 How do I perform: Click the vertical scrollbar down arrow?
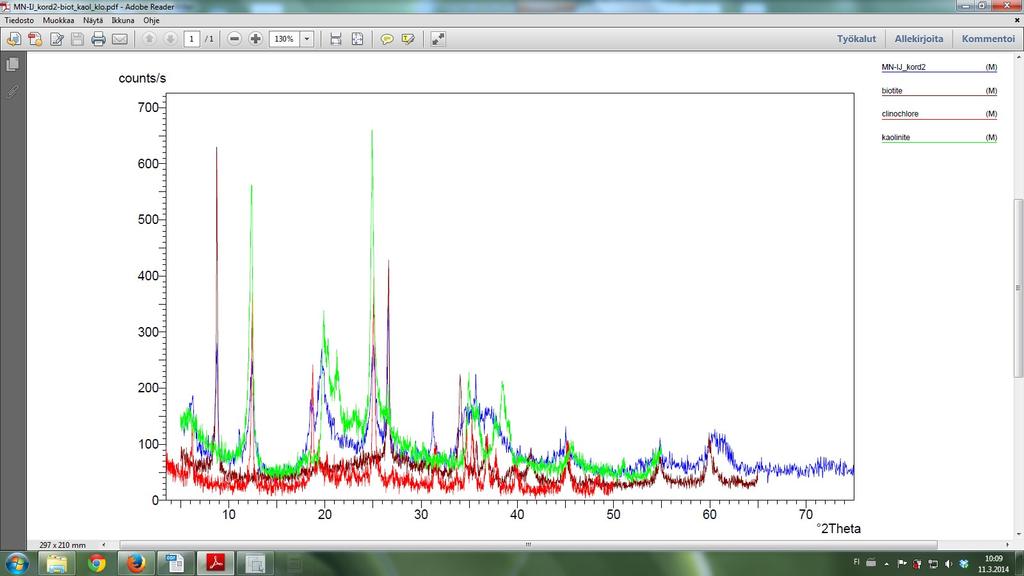(x=1017, y=534)
